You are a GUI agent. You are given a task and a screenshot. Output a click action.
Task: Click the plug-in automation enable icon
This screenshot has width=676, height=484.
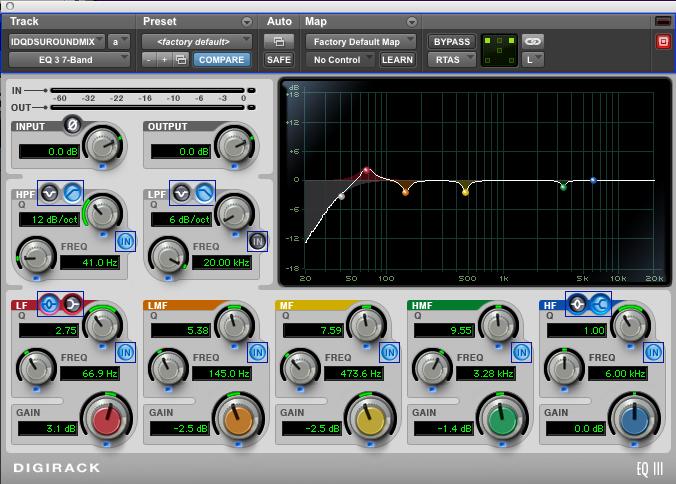click(279, 42)
